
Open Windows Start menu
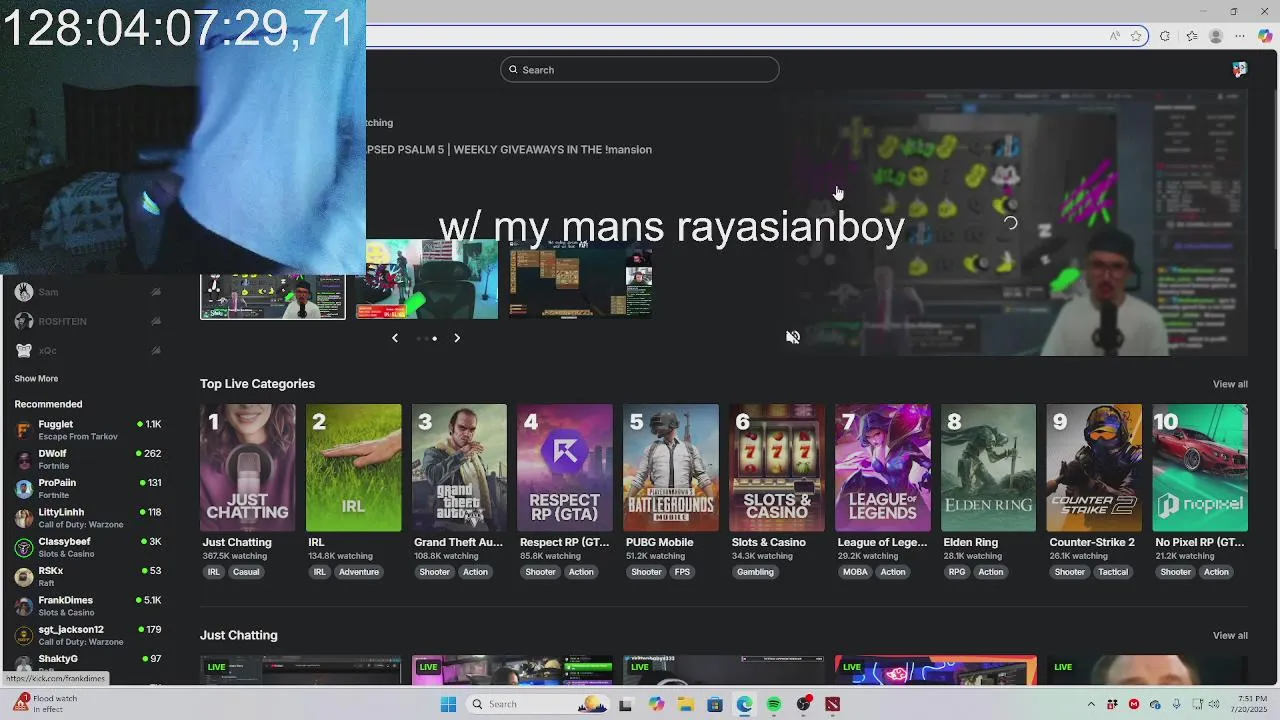point(449,704)
